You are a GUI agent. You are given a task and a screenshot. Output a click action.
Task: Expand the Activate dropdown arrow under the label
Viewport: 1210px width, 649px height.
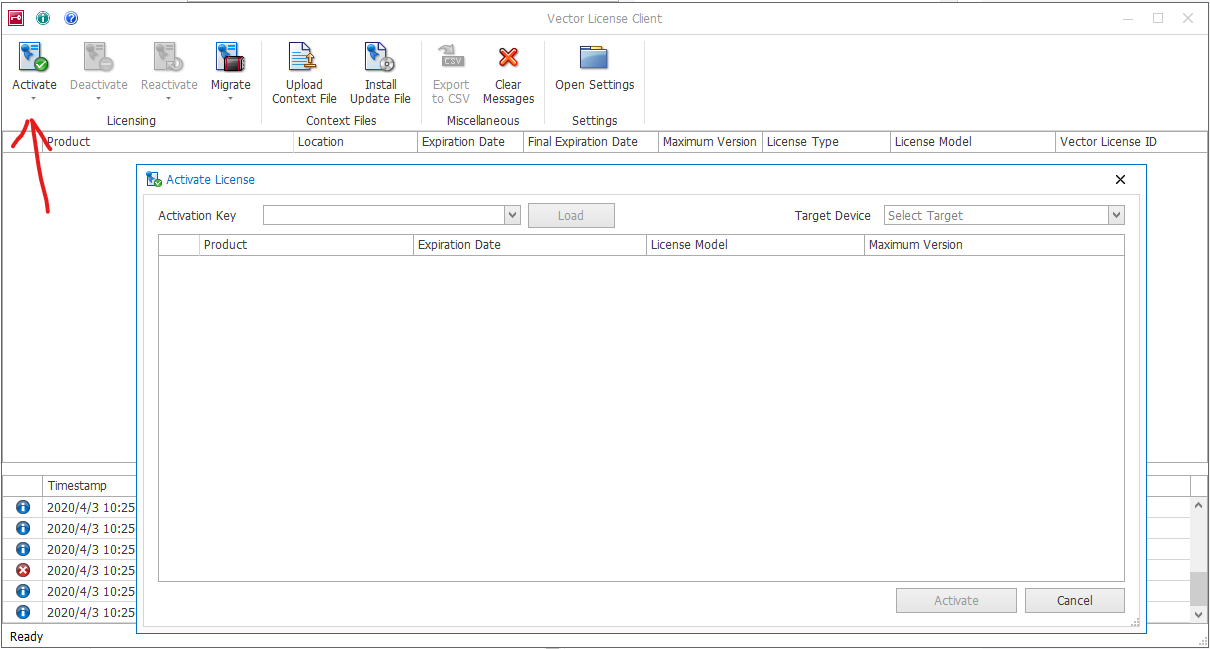coord(34,99)
